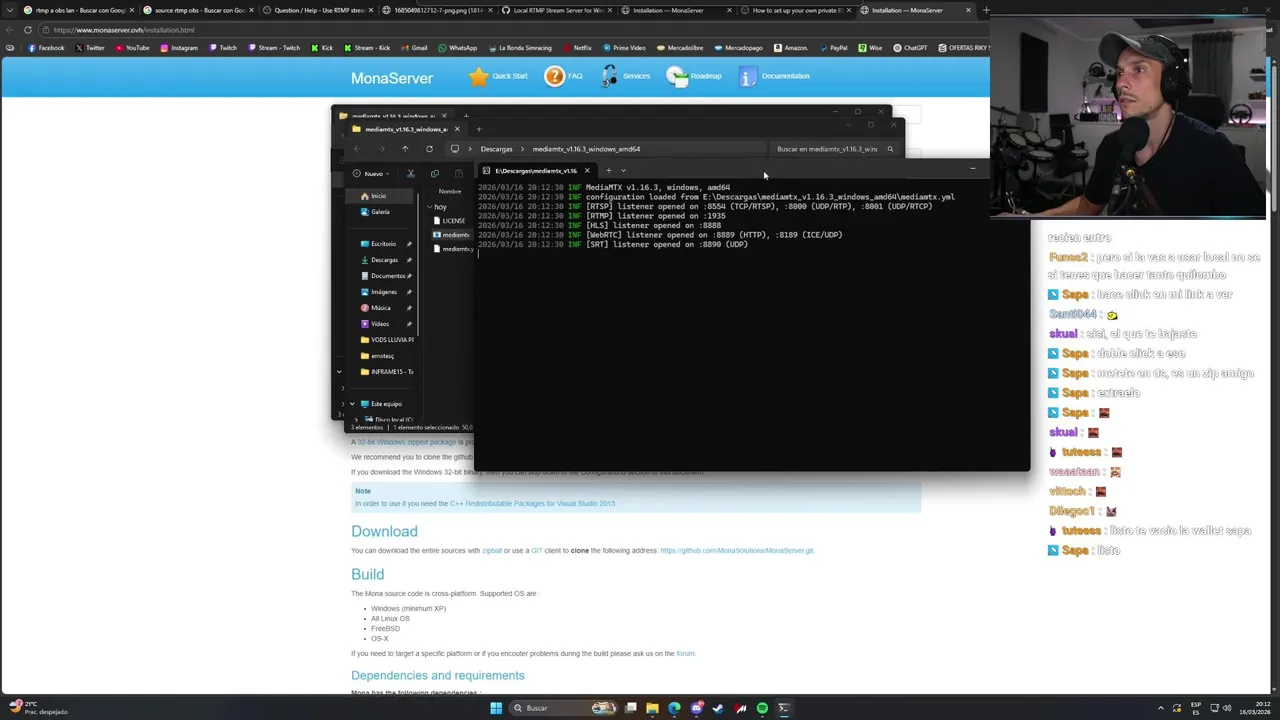Open Documentos in Explorer sidebar
The image size is (1280, 720).
386,276
